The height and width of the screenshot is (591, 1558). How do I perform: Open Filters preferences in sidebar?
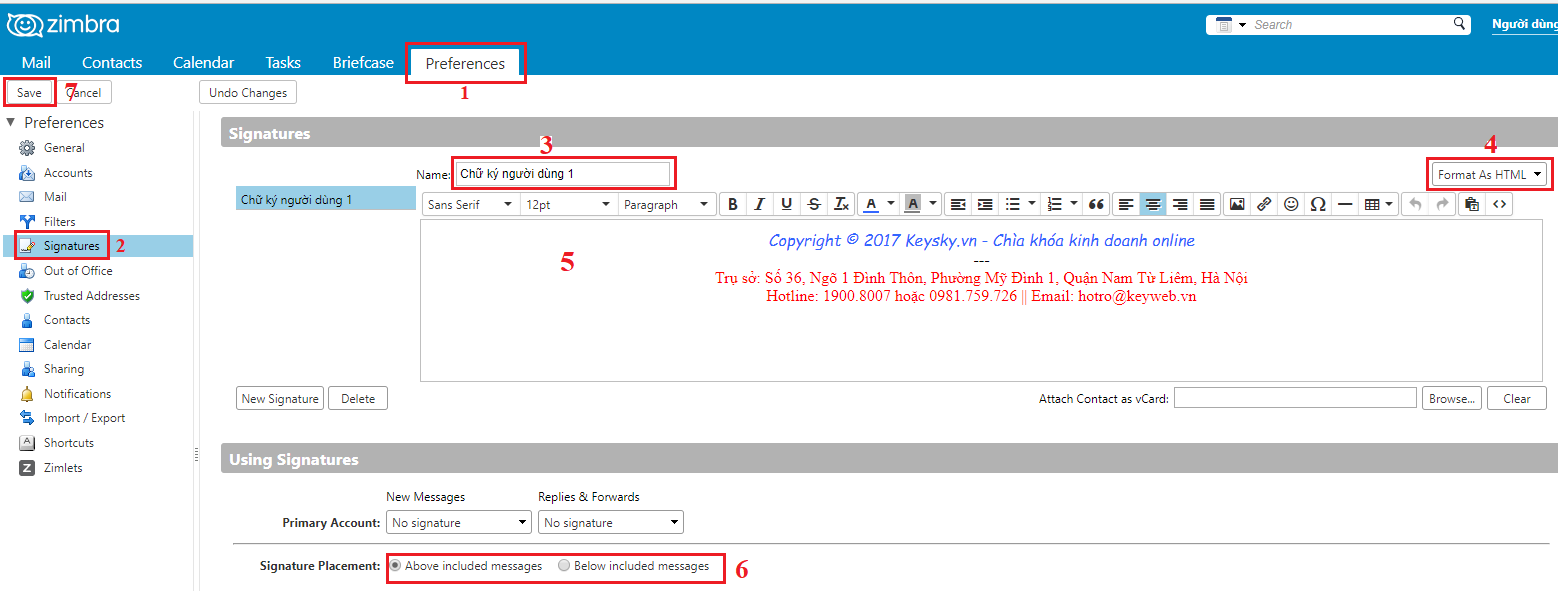(60, 221)
